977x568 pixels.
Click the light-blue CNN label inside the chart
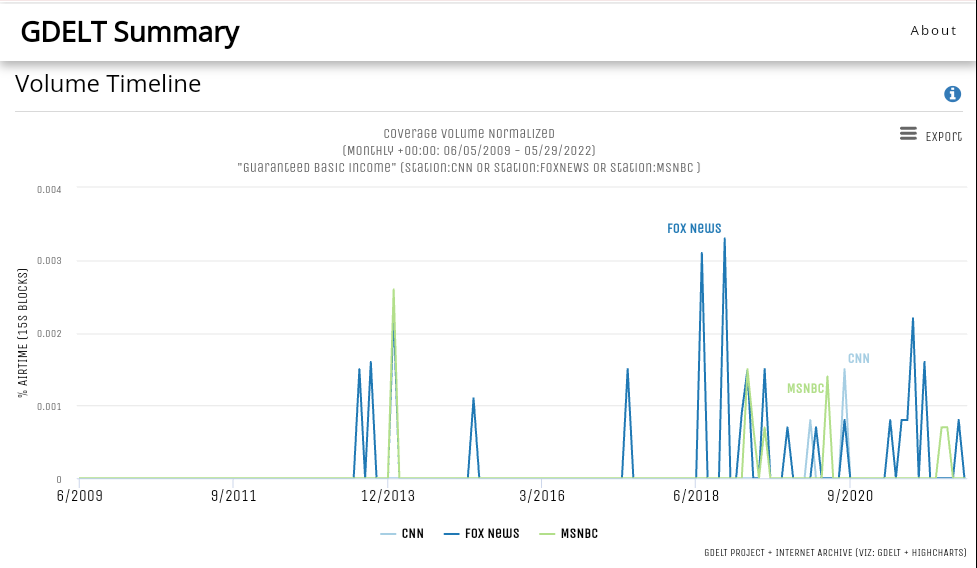coord(859,359)
